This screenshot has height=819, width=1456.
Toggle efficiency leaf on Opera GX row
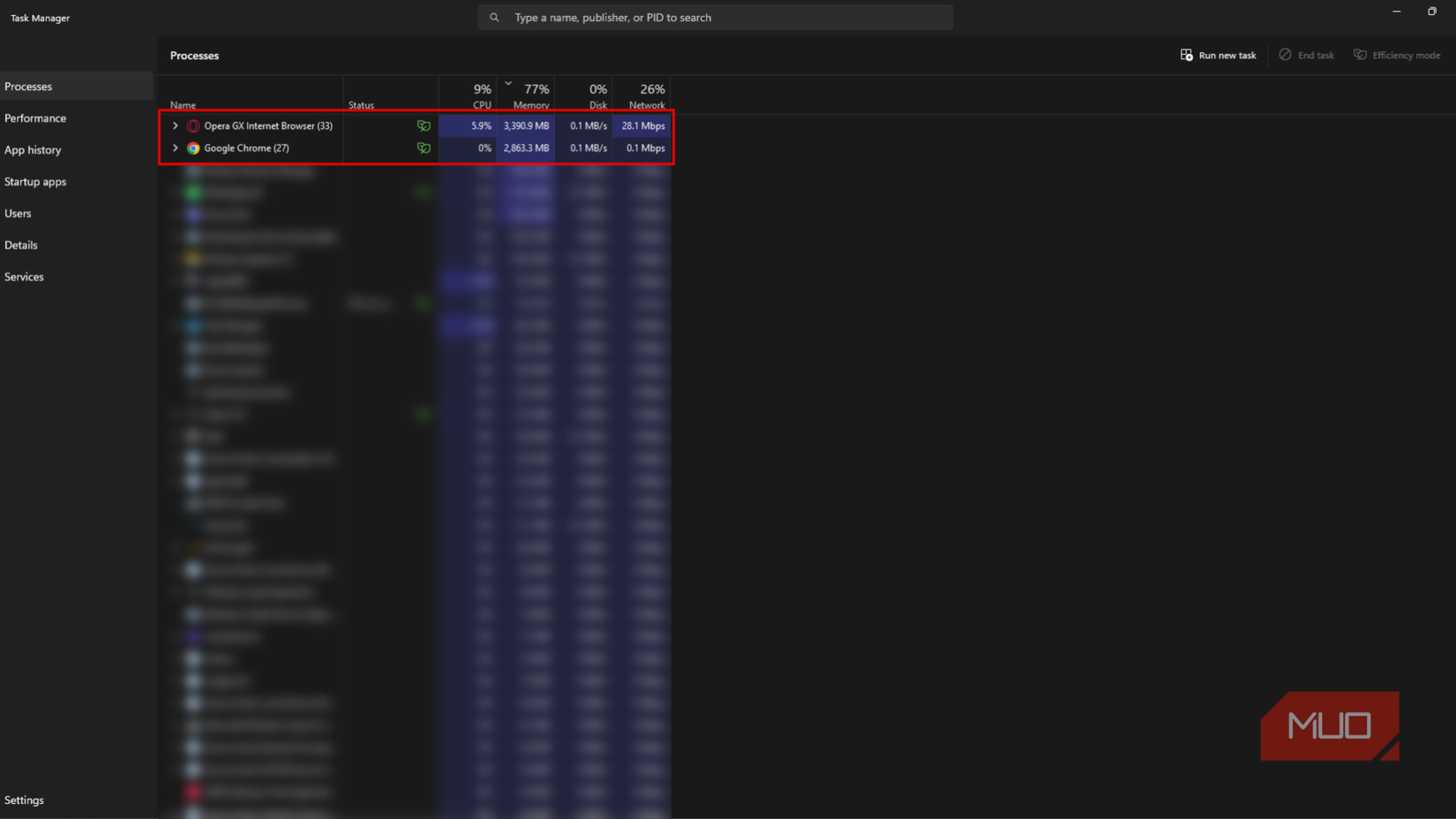point(424,125)
